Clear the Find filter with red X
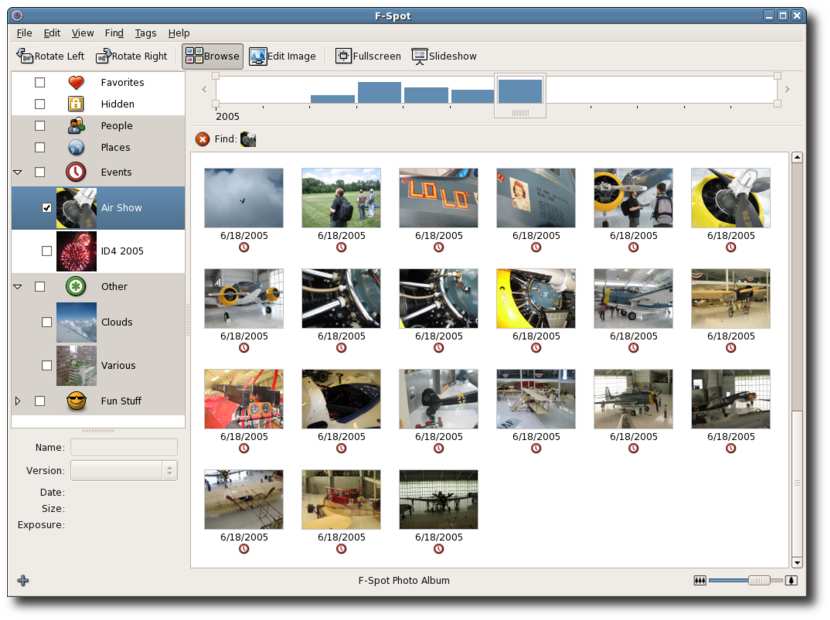Screen dimensions: 830x620 (202, 139)
